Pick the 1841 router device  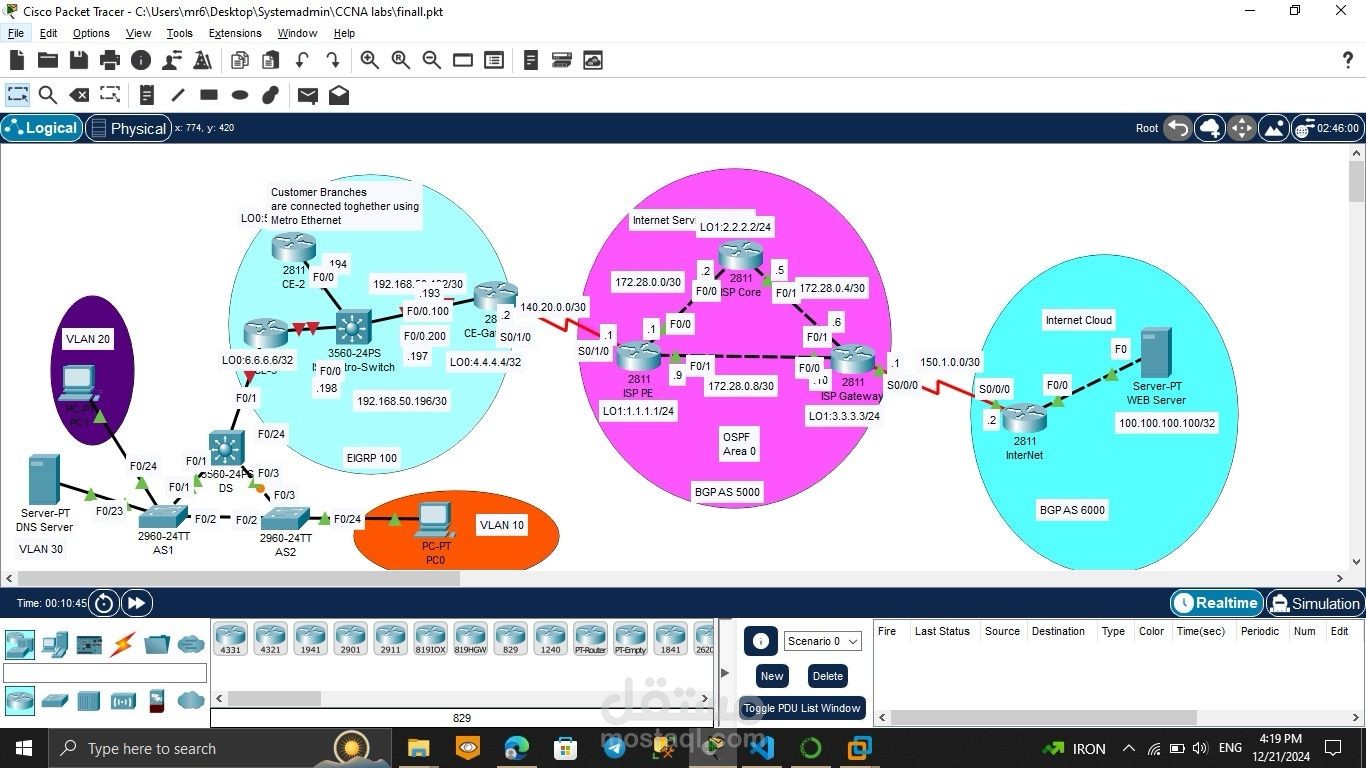click(x=670, y=639)
